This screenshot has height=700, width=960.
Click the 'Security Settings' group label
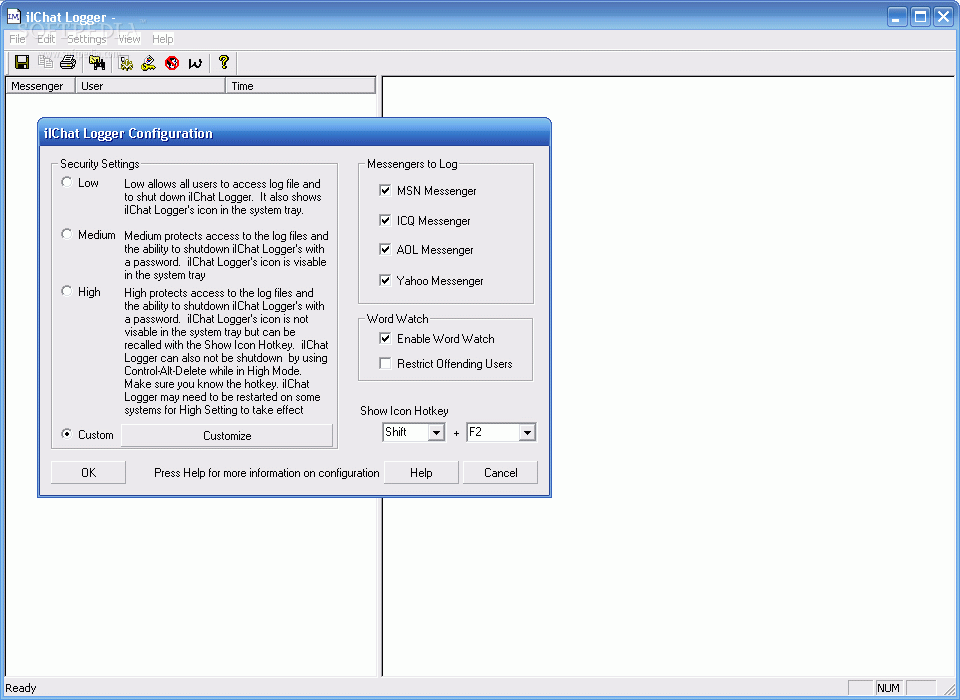(x=100, y=164)
